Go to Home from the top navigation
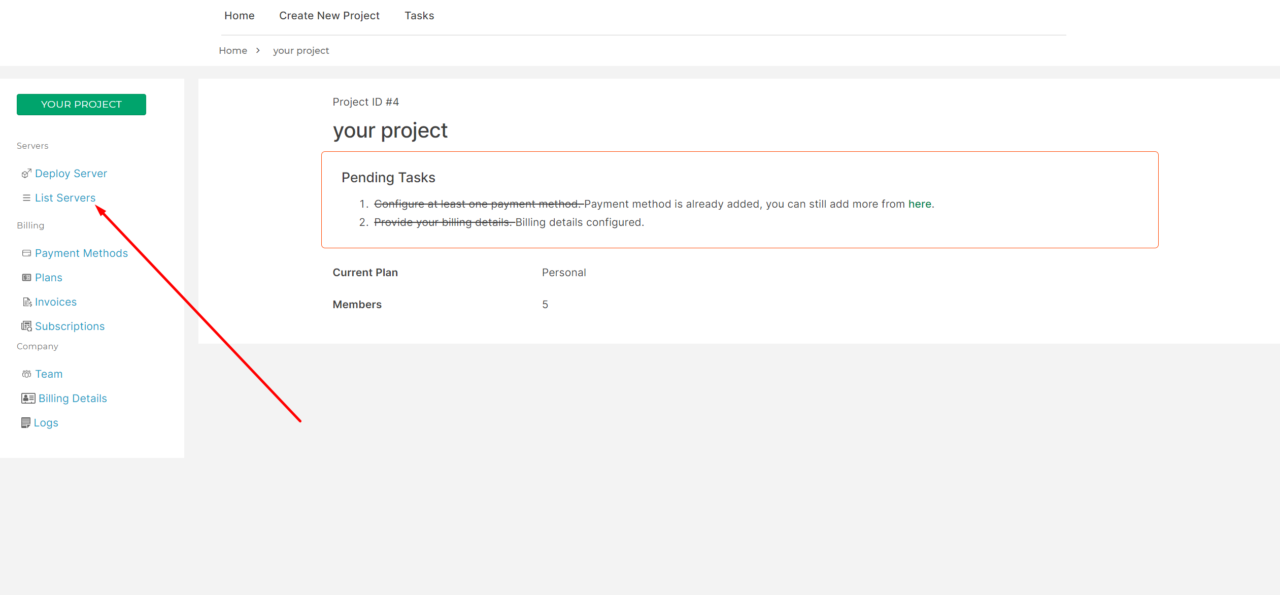 tap(239, 15)
